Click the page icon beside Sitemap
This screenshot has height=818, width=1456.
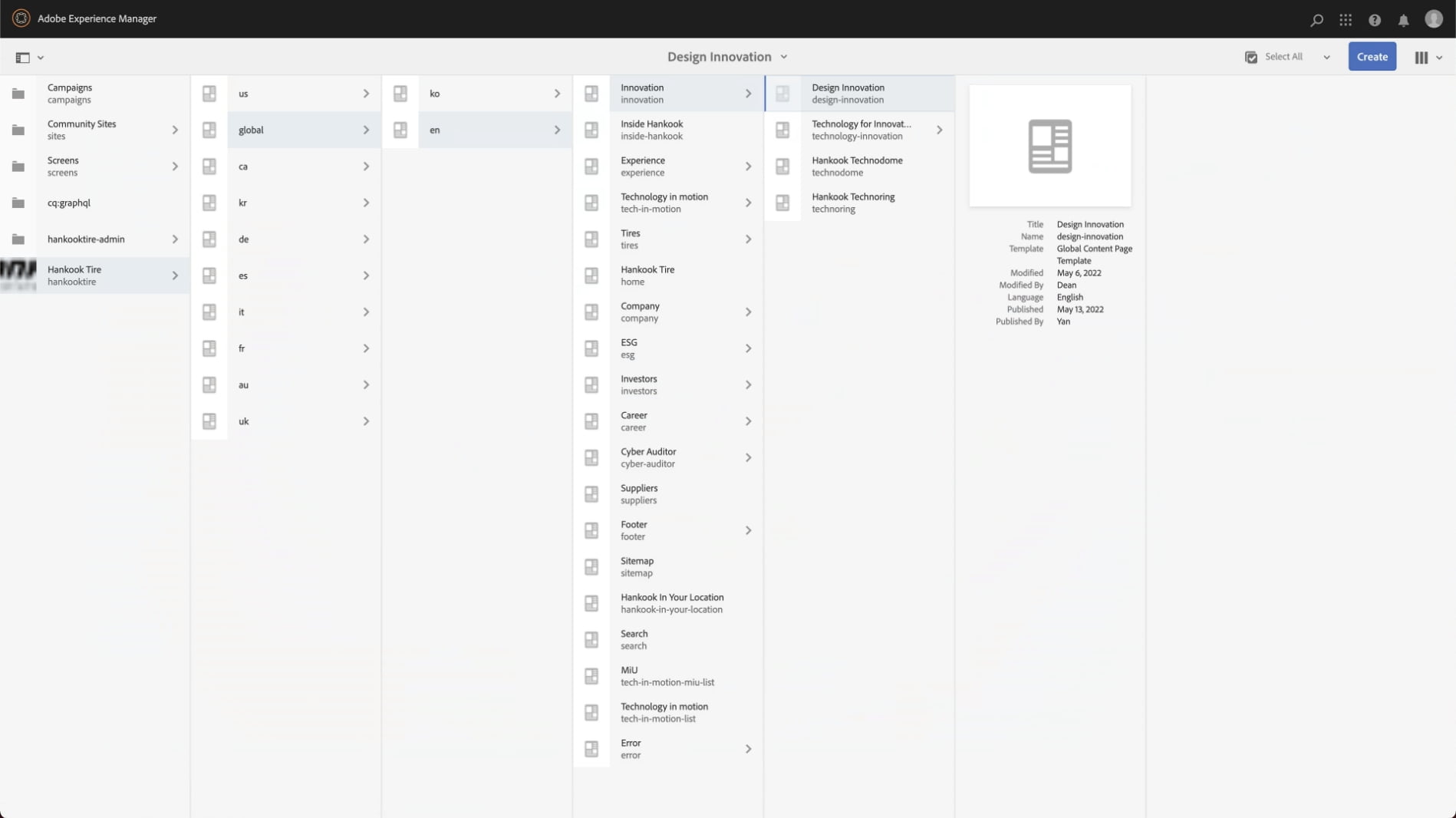(x=591, y=567)
